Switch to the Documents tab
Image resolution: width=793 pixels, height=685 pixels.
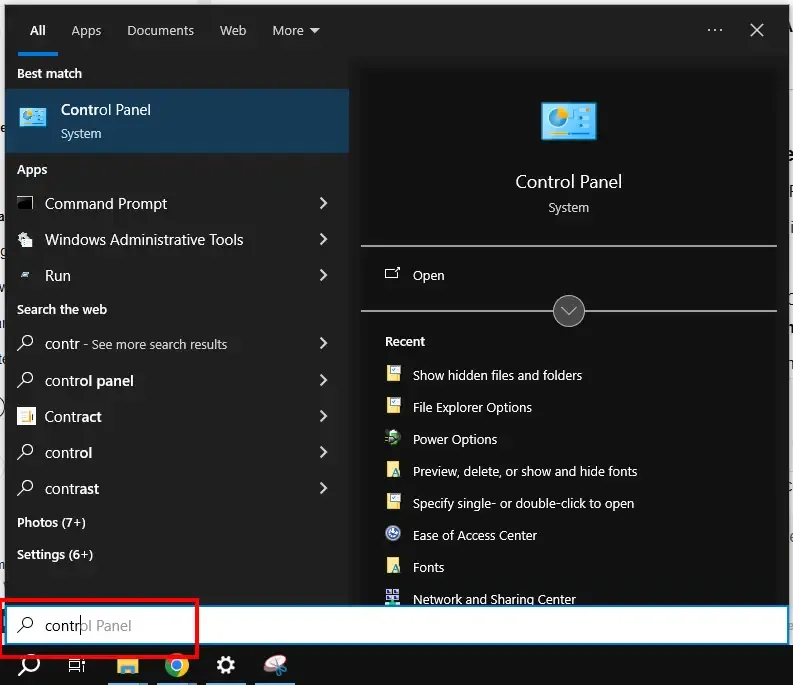[x=160, y=30]
